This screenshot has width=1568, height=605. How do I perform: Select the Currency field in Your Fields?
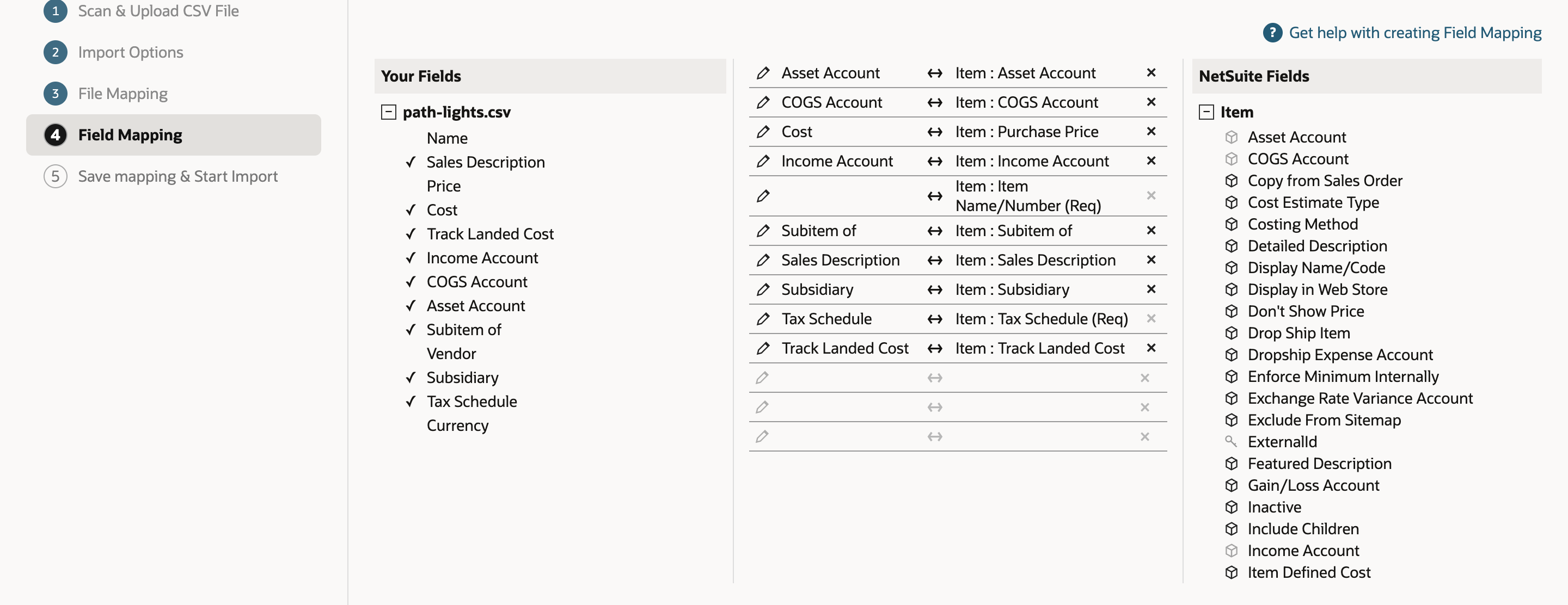coord(457,425)
